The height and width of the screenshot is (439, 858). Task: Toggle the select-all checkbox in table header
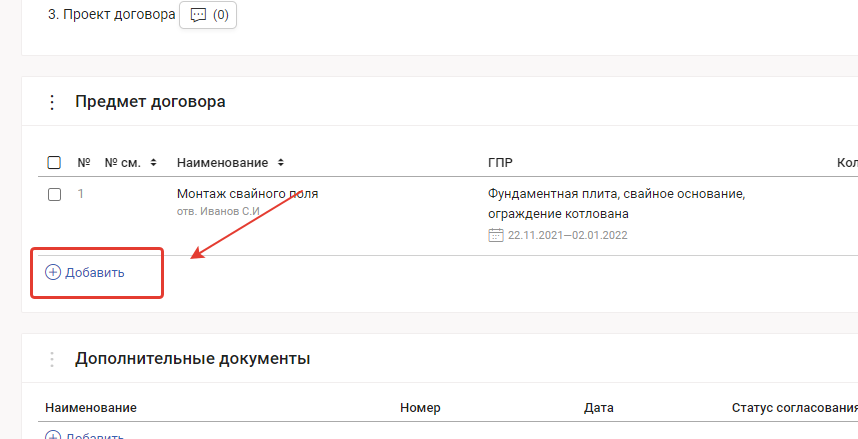[x=54, y=163]
